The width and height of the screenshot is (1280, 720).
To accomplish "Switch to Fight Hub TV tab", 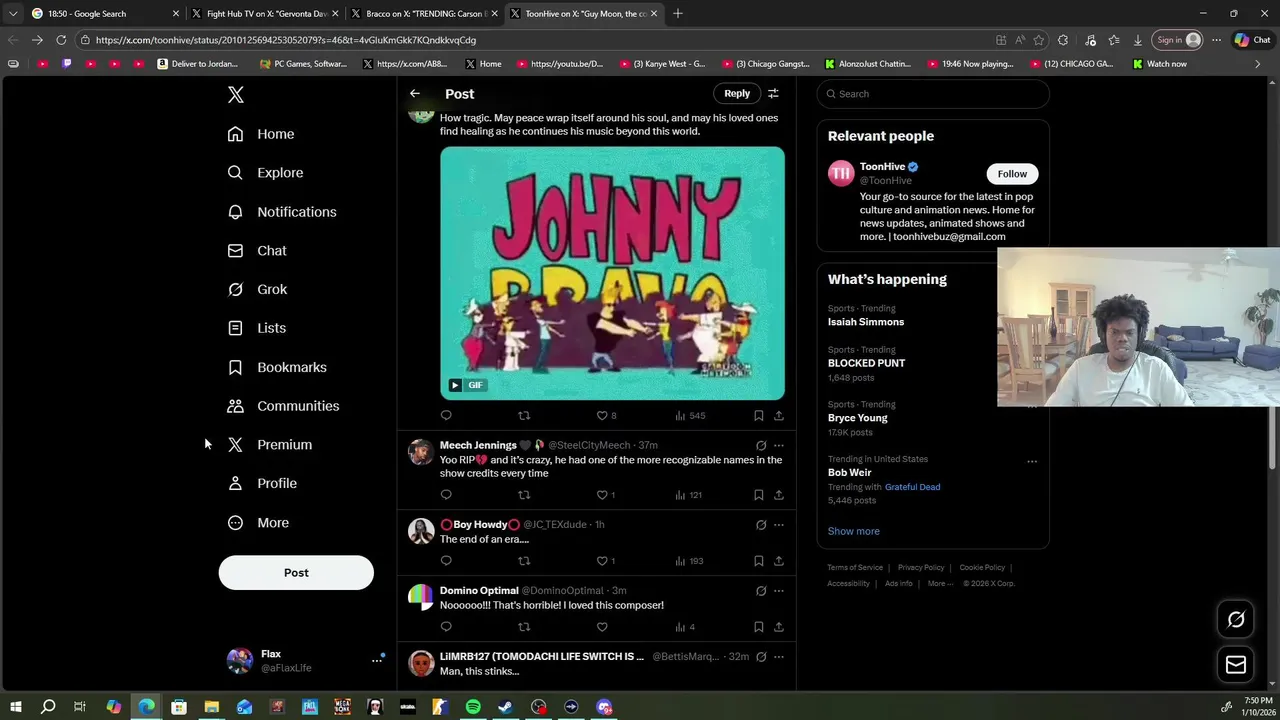I will 265,14.
